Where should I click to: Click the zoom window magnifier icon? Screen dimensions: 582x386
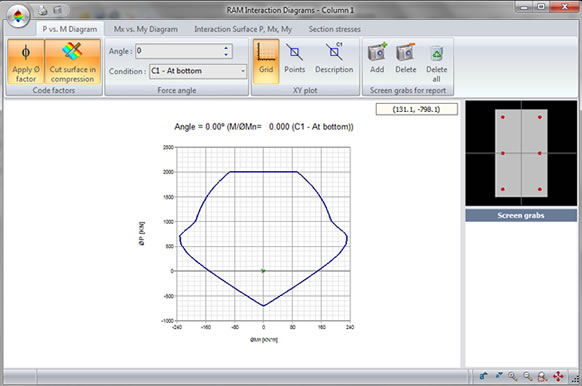tap(542, 376)
